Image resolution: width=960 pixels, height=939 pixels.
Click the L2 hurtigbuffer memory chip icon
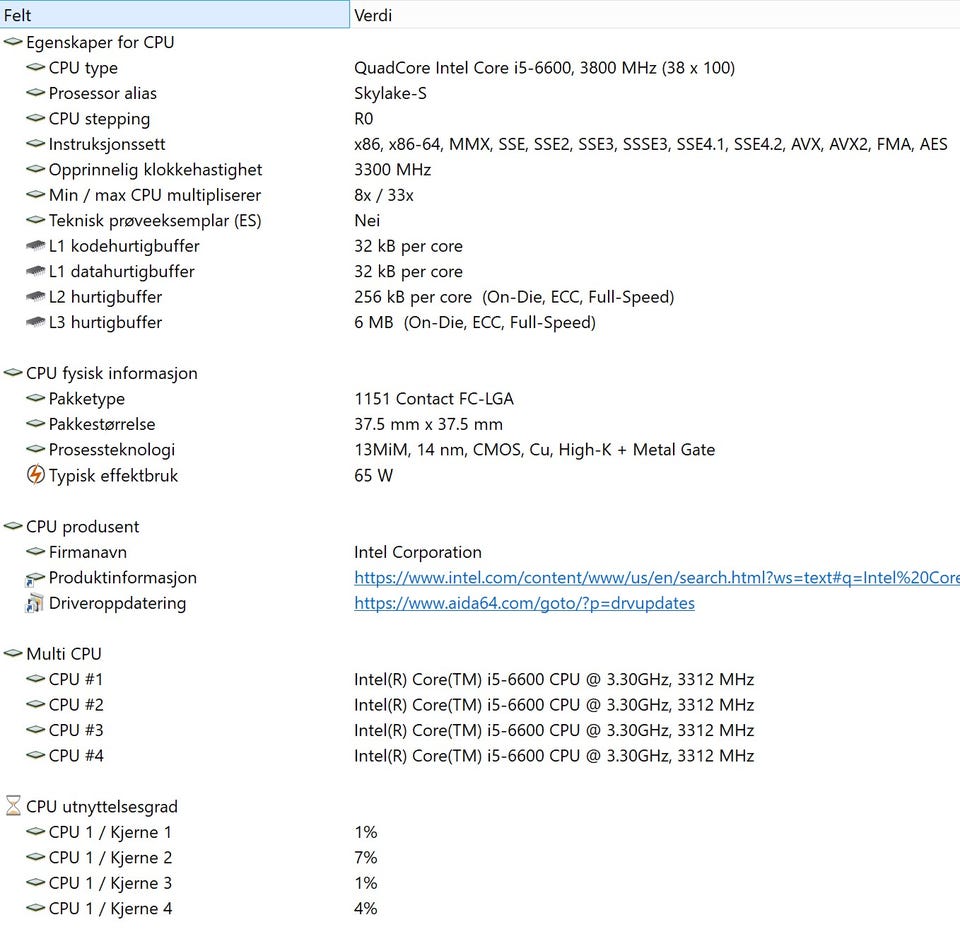click(36, 297)
